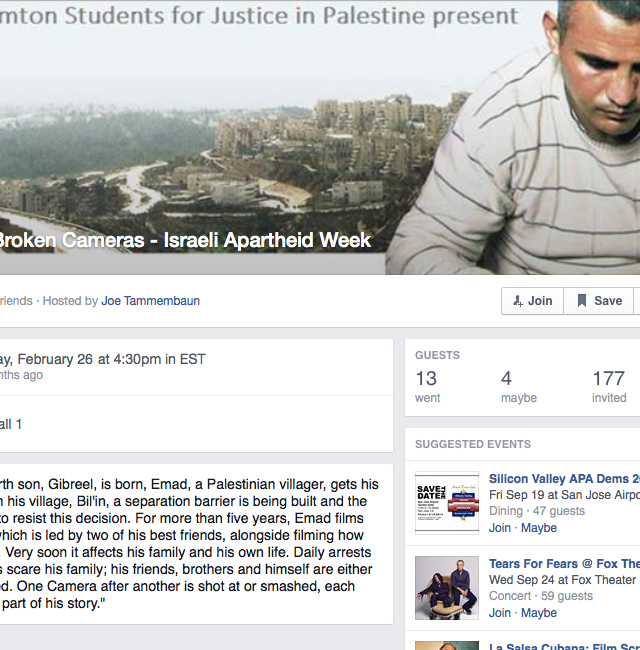Click the event date February 26 at 4:30pm
This screenshot has width=640, height=650.
pyautogui.click(x=103, y=359)
